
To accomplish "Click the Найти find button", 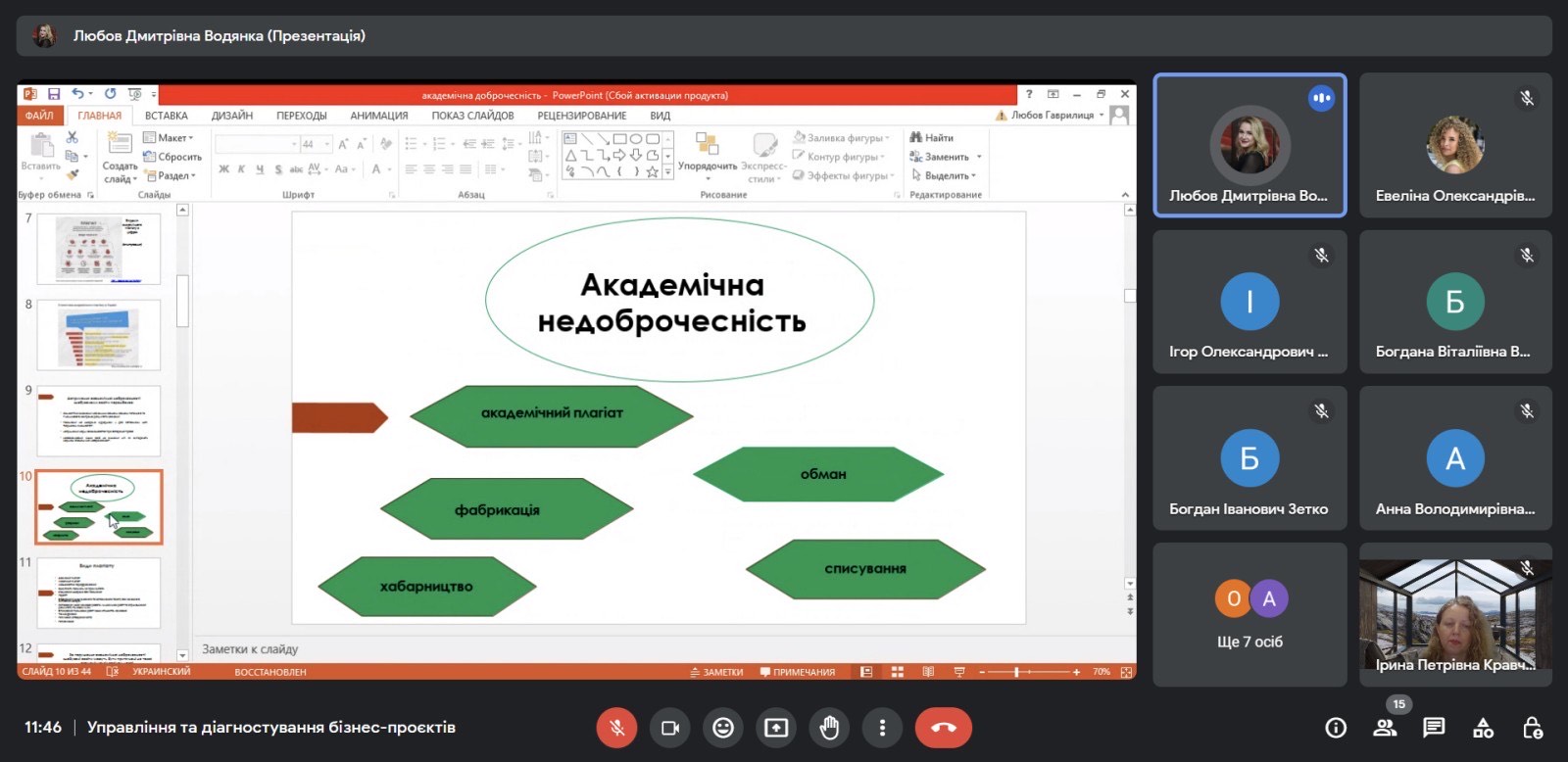I will (x=932, y=138).
